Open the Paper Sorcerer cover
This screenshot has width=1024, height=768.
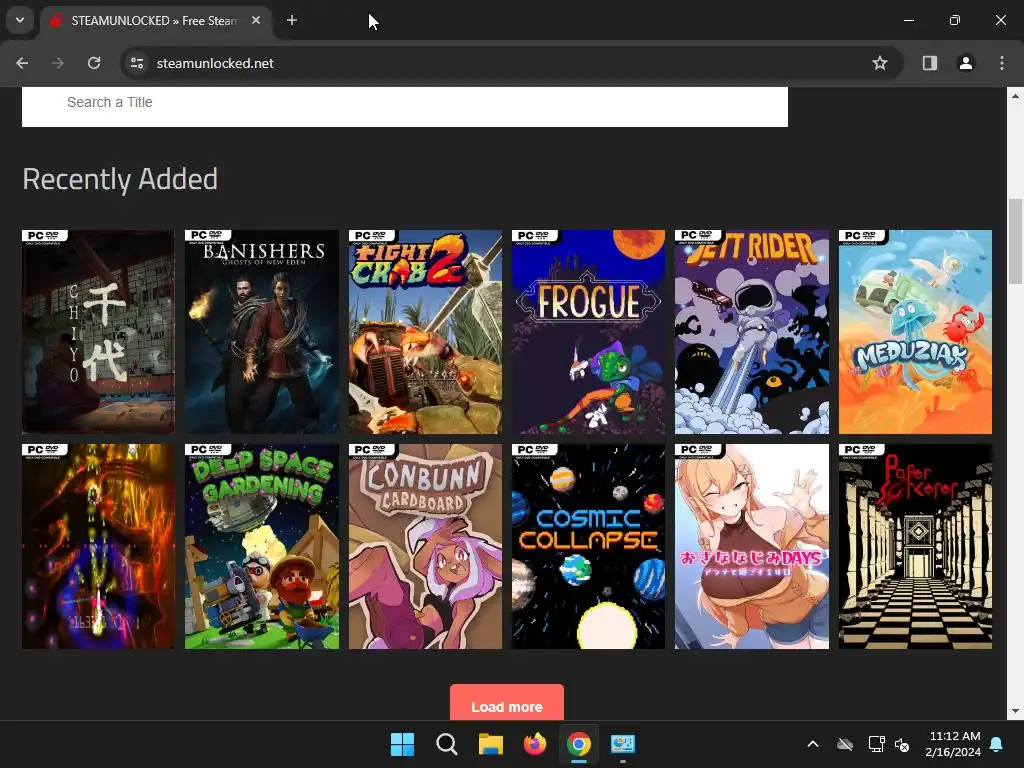click(915, 547)
